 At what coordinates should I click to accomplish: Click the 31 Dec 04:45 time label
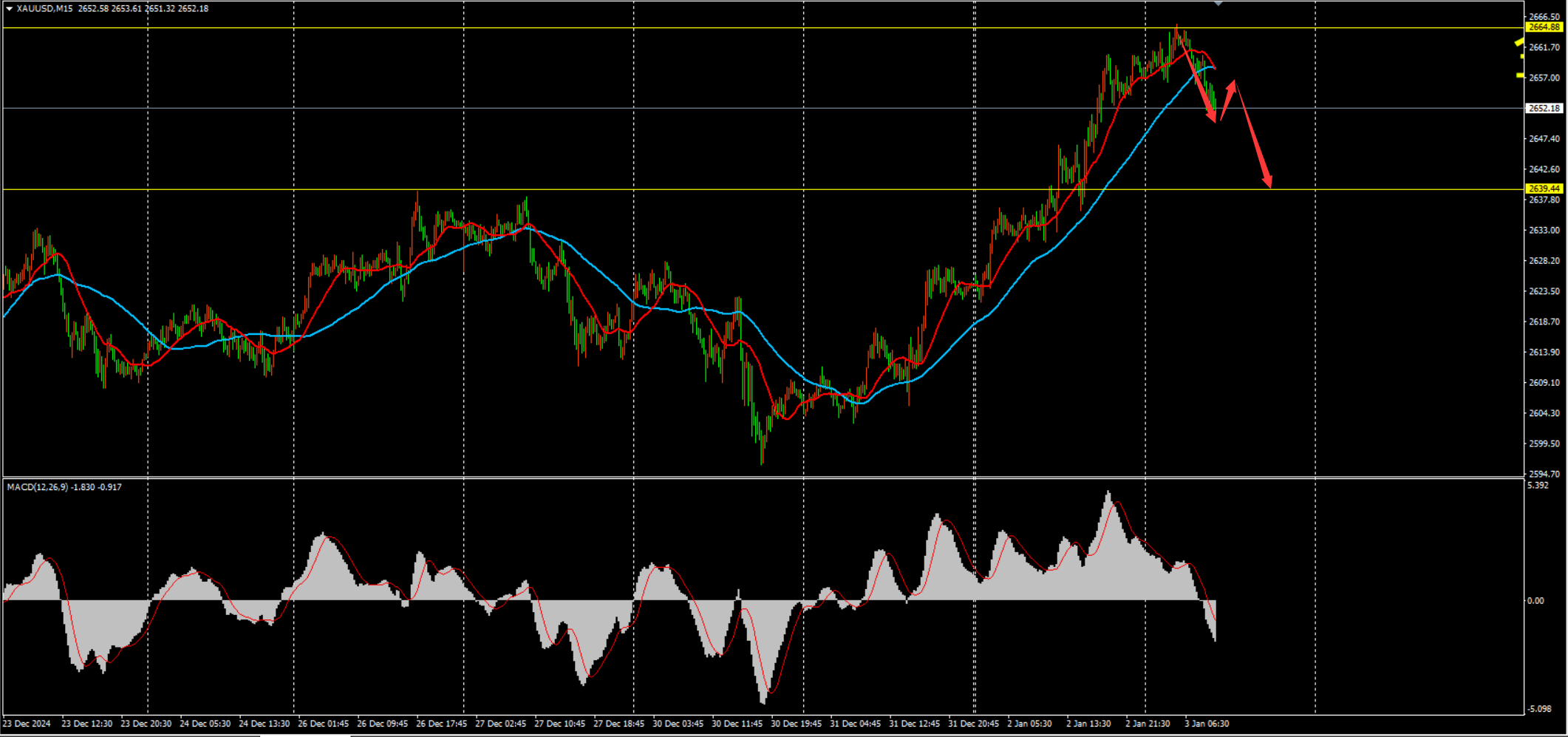click(x=856, y=724)
